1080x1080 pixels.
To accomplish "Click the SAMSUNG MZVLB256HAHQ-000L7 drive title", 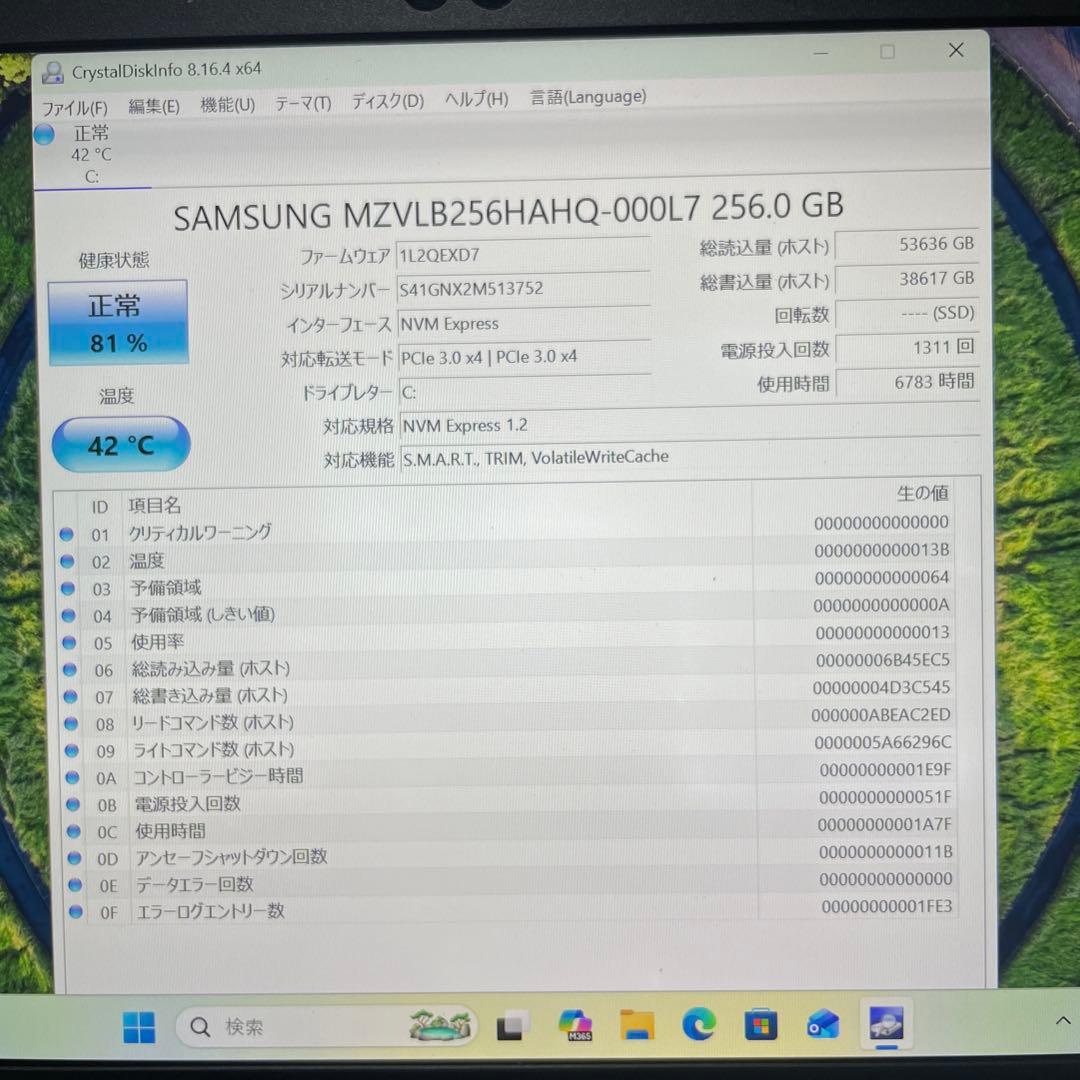I will click(x=508, y=212).
